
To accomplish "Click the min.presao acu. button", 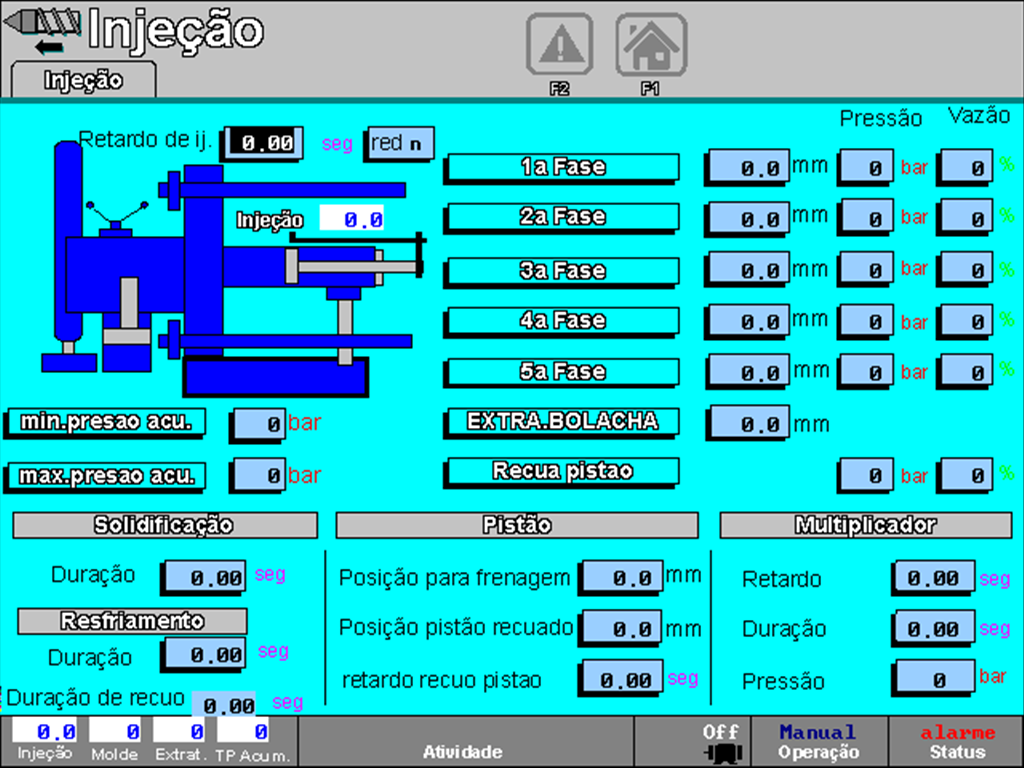I will (x=106, y=422).
